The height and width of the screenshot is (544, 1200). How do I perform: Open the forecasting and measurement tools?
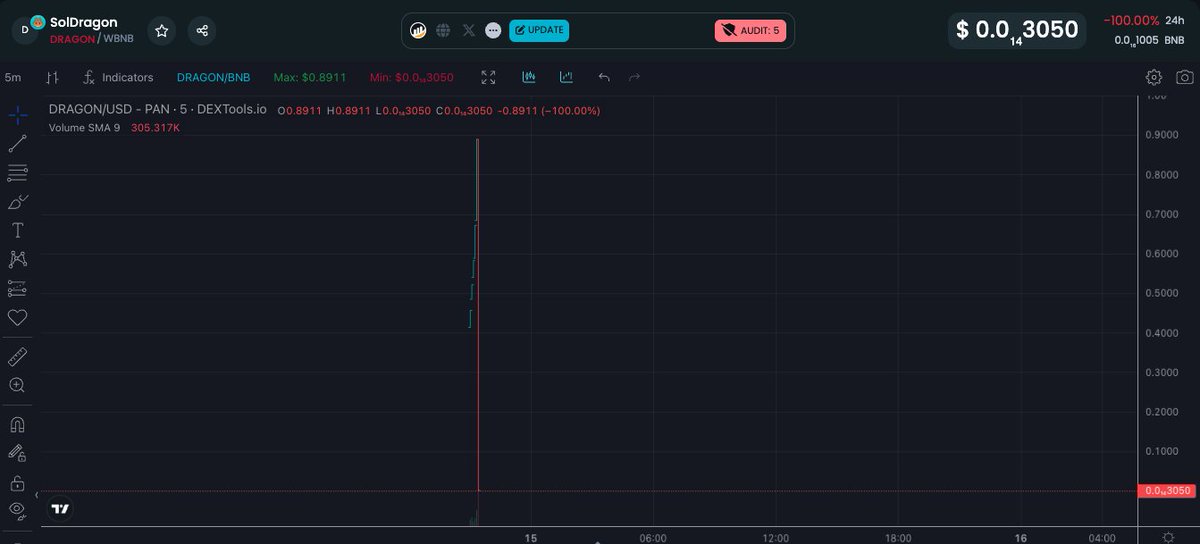pos(17,289)
